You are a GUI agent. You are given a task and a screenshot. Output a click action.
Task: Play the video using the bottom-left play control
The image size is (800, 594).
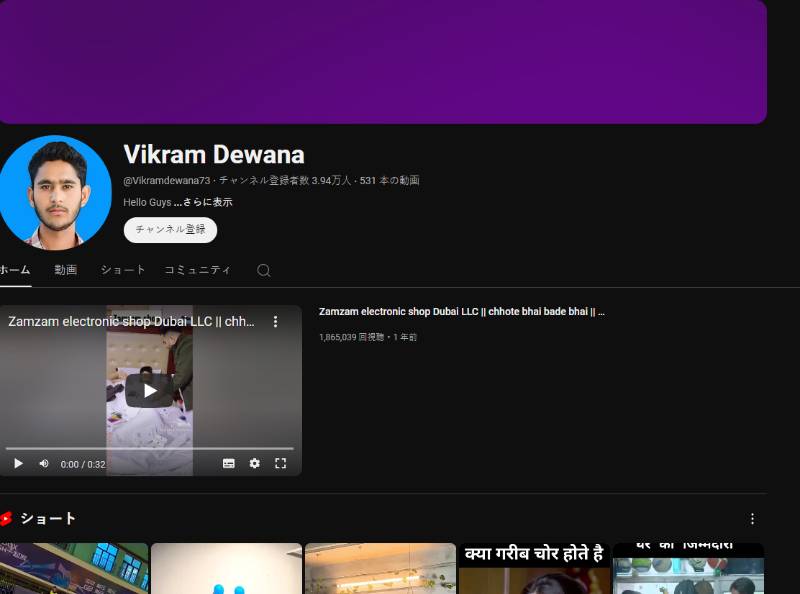coord(18,463)
